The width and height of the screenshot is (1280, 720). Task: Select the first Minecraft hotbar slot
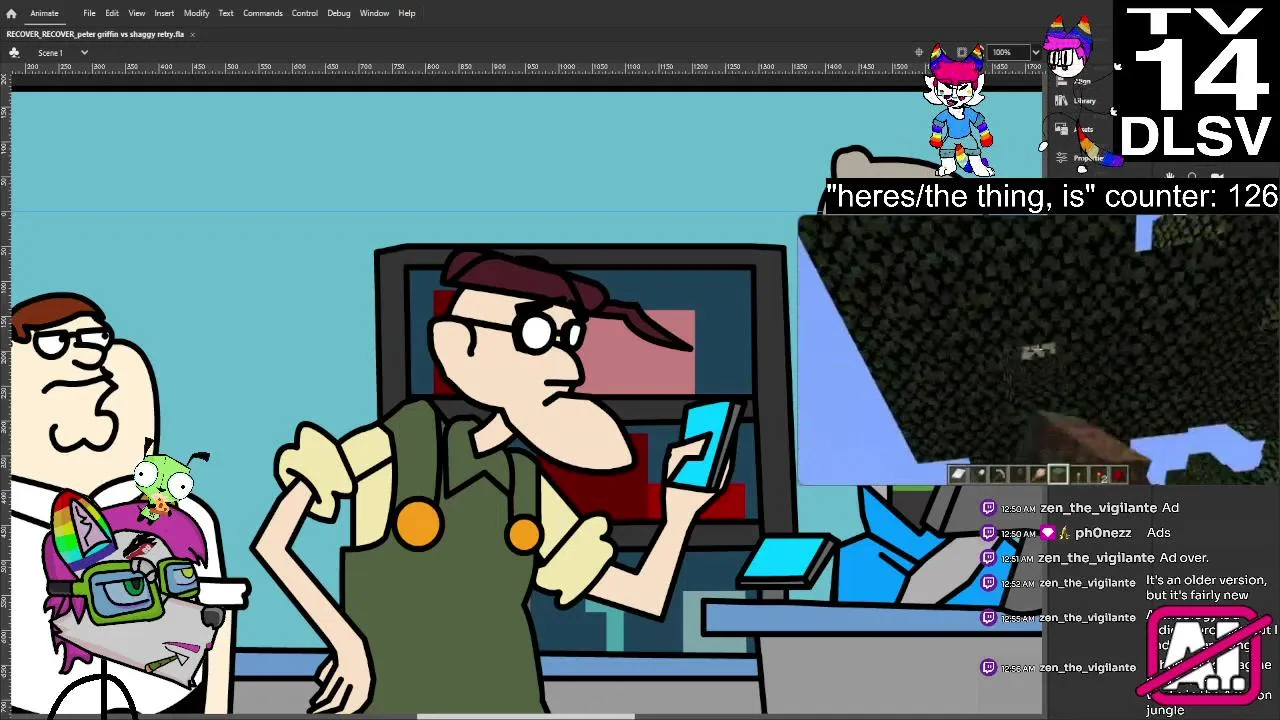958,475
